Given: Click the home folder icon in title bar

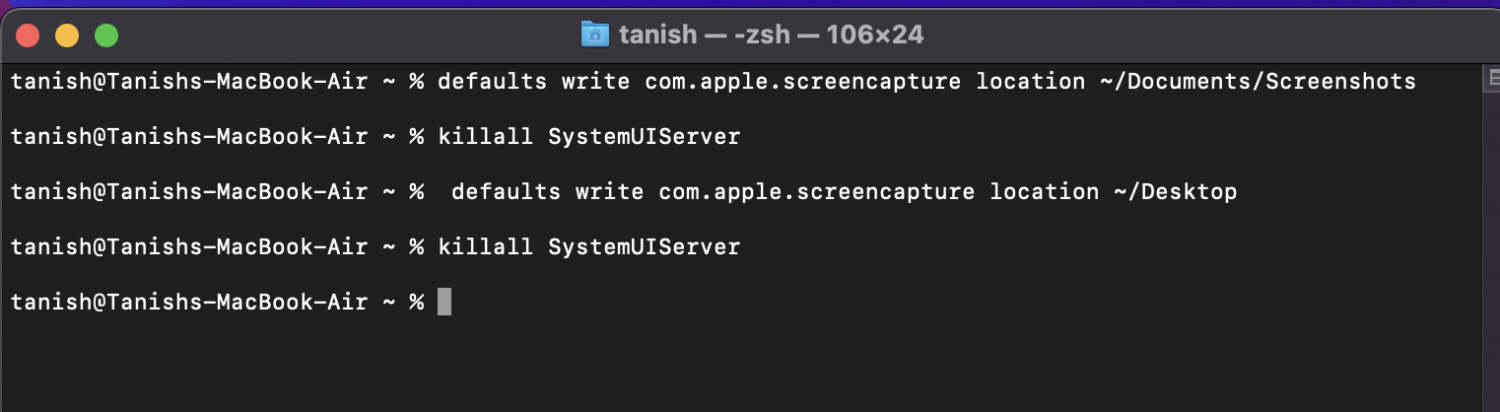Looking at the screenshot, I should tap(595, 35).
